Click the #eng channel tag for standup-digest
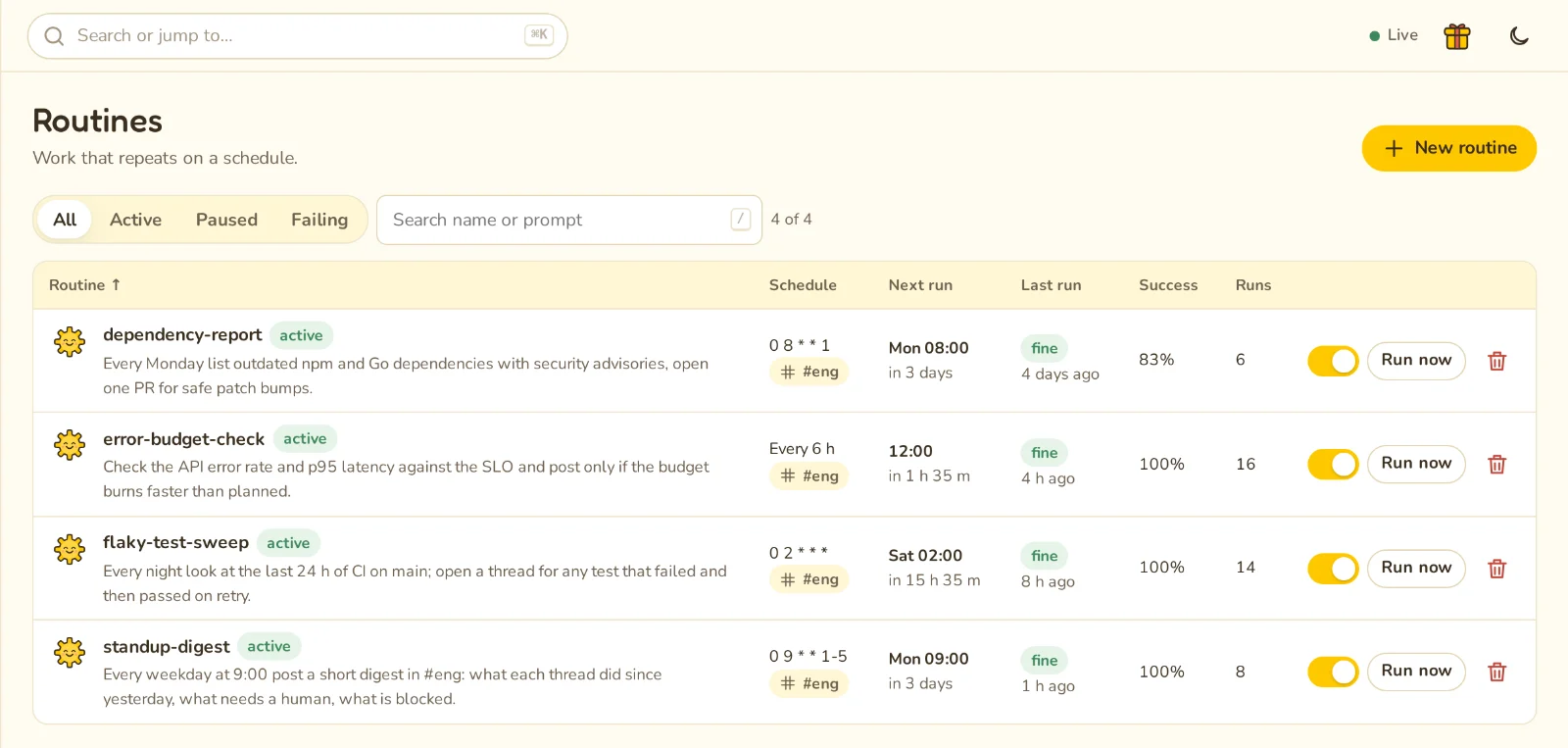The width and height of the screenshot is (1568, 748). pyautogui.click(x=808, y=683)
